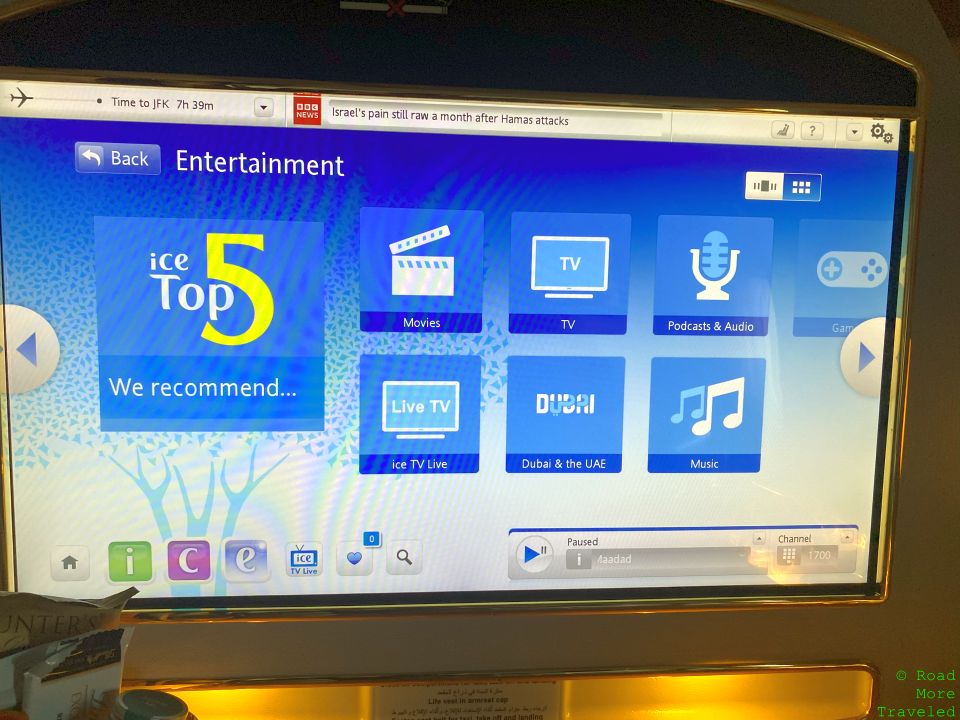Expand the flight info dropdown arrow
This screenshot has width=960, height=720.
pyautogui.click(x=264, y=106)
